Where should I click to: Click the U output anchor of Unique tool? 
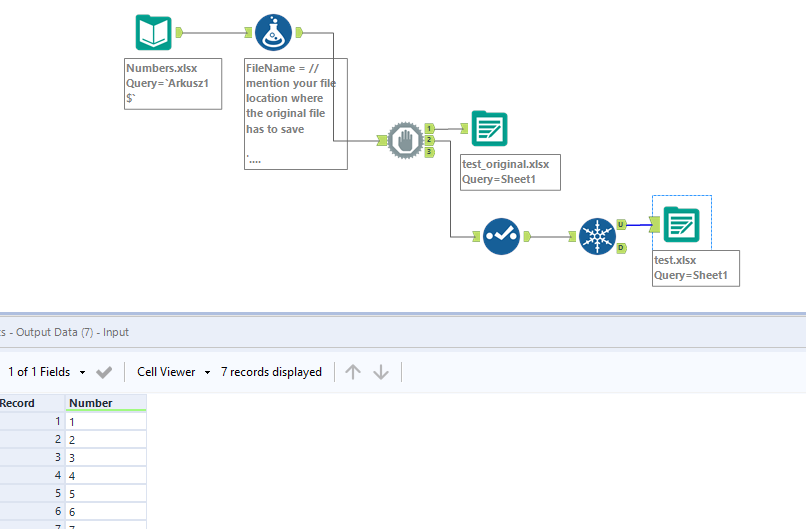(x=621, y=225)
